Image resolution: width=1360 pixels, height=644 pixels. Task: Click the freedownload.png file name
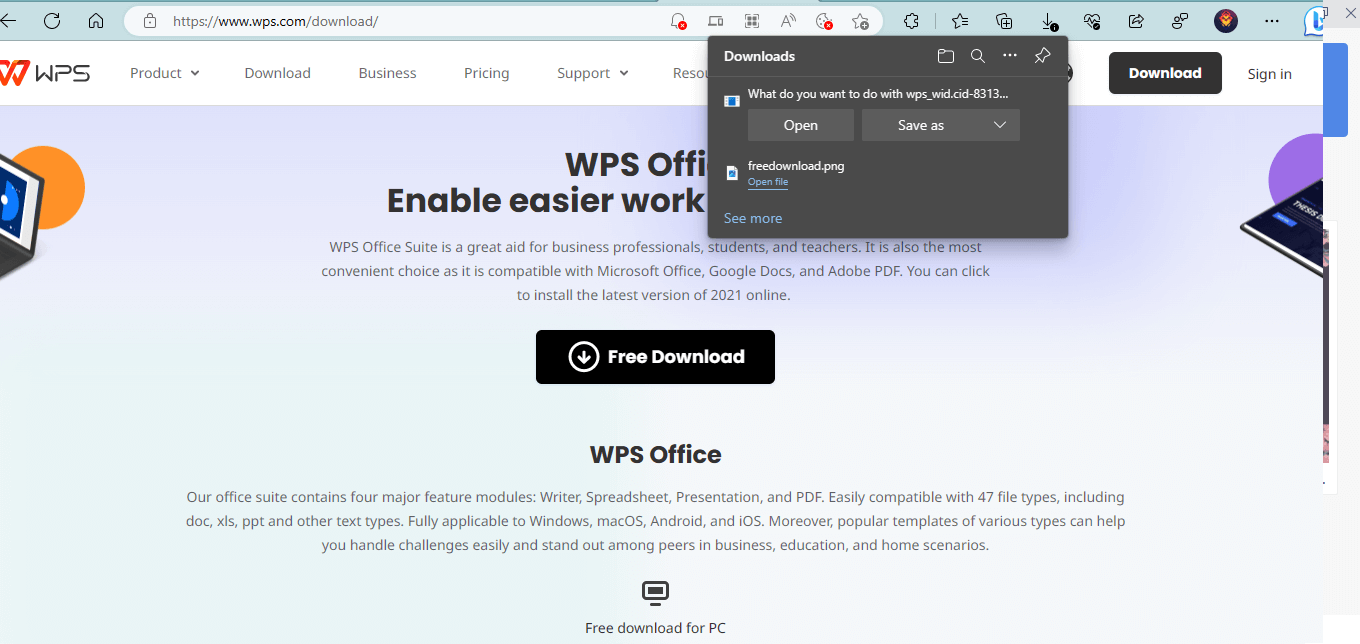796,166
